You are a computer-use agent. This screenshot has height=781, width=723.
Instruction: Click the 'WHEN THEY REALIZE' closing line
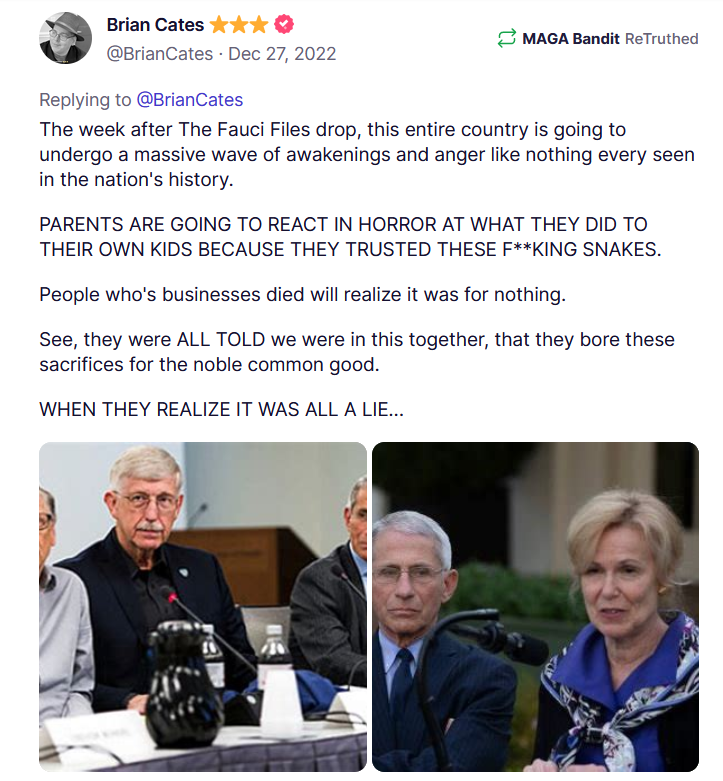point(207,409)
